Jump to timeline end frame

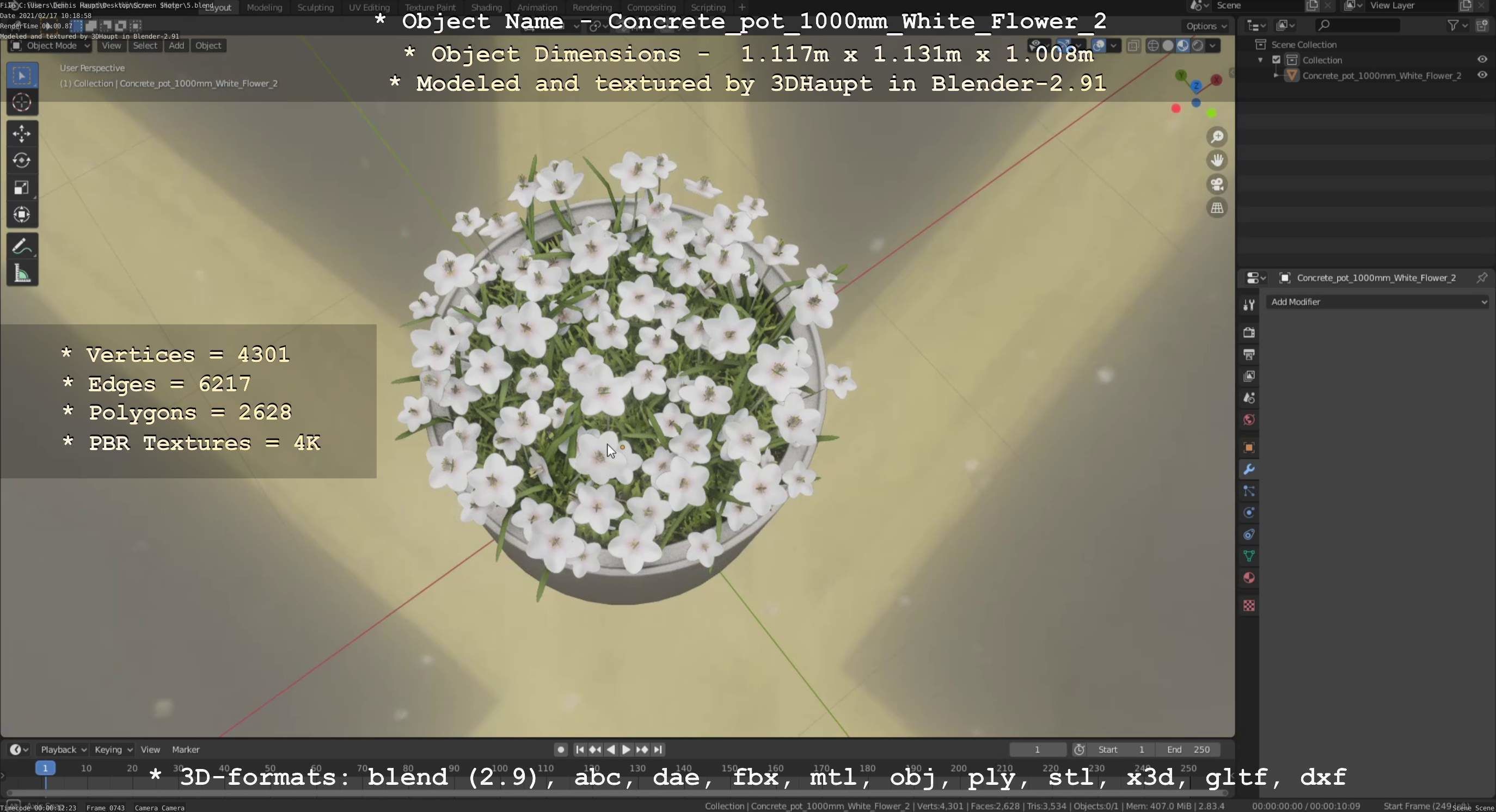(658, 750)
